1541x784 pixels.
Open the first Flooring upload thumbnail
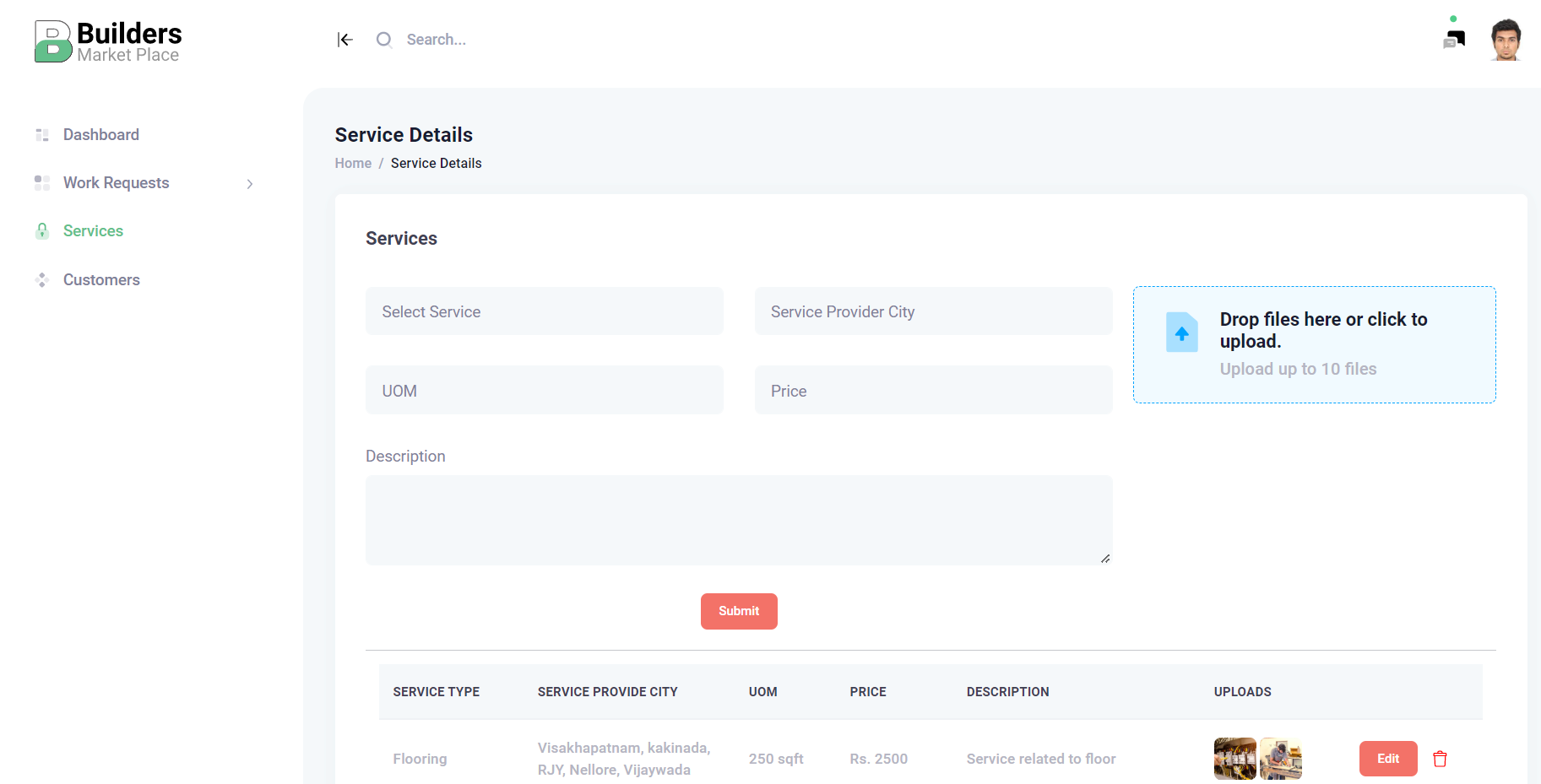click(x=1234, y=759)
